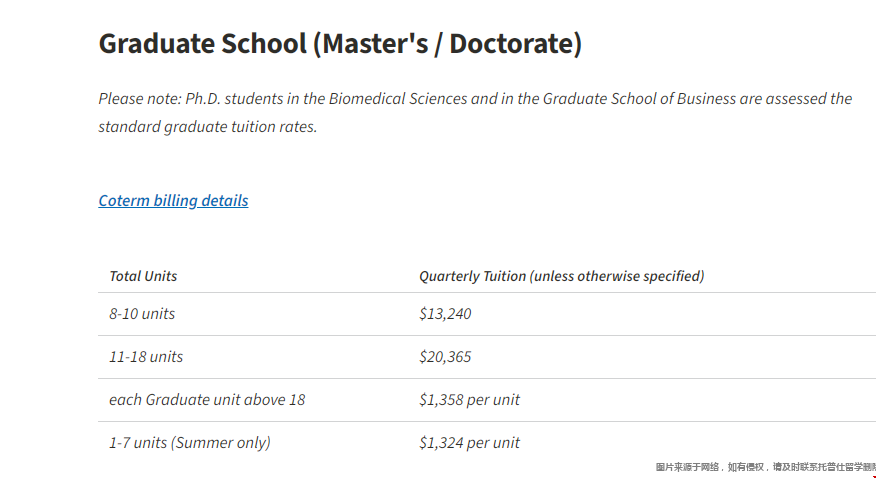The width and height of the screenshot is (876, 478).
Task: Click the $20,365 tuition amount
Action: [x=445, y=357]
